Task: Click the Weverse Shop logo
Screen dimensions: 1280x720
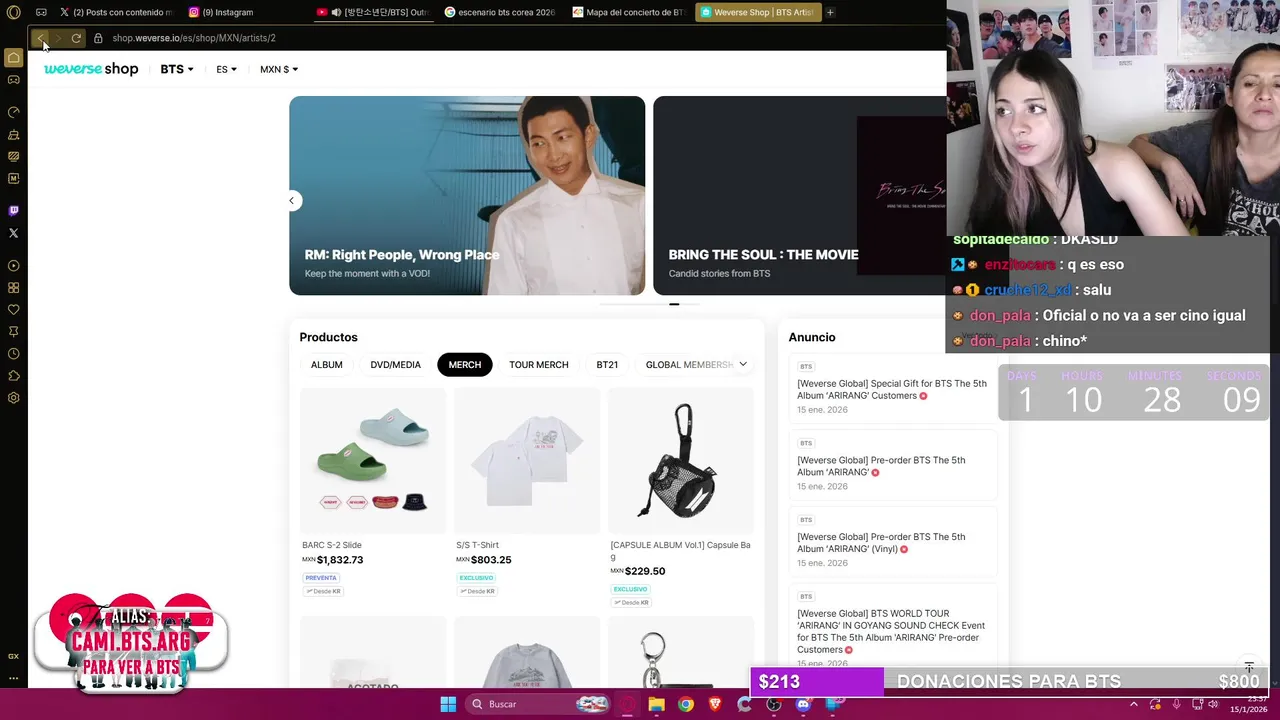Action: click(91, 69)
